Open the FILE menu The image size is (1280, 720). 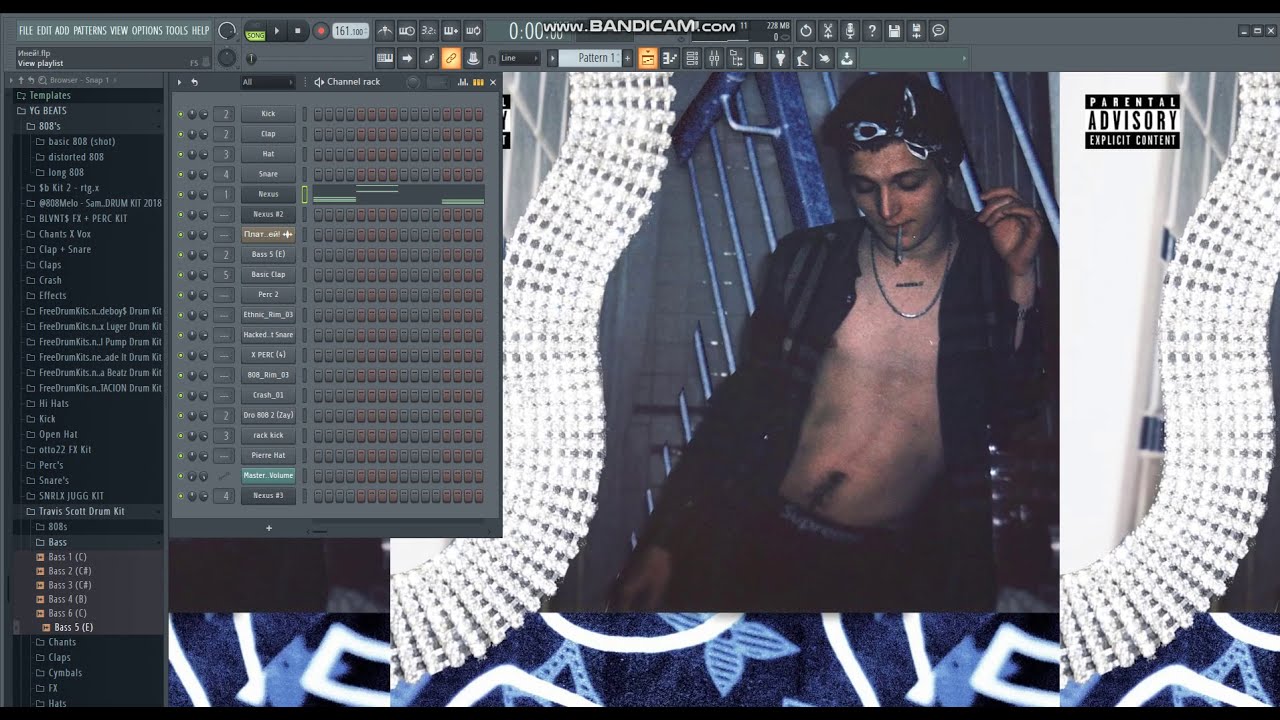click(26, 31)
